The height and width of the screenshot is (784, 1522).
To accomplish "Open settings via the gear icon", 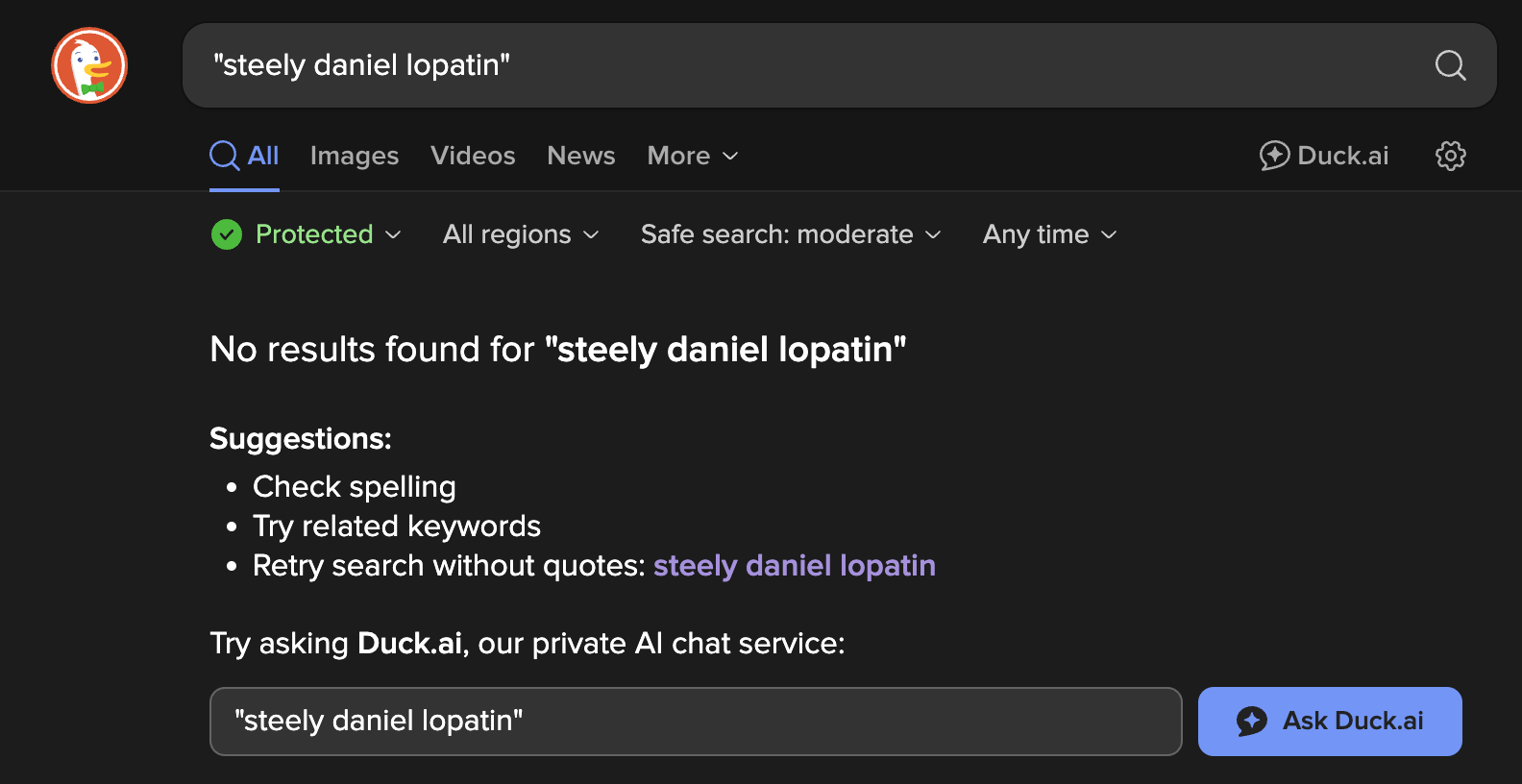I will 1450,156.
